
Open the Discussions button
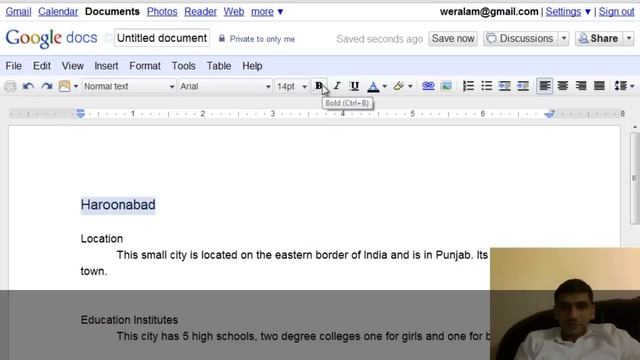click(x=520, y=38)
